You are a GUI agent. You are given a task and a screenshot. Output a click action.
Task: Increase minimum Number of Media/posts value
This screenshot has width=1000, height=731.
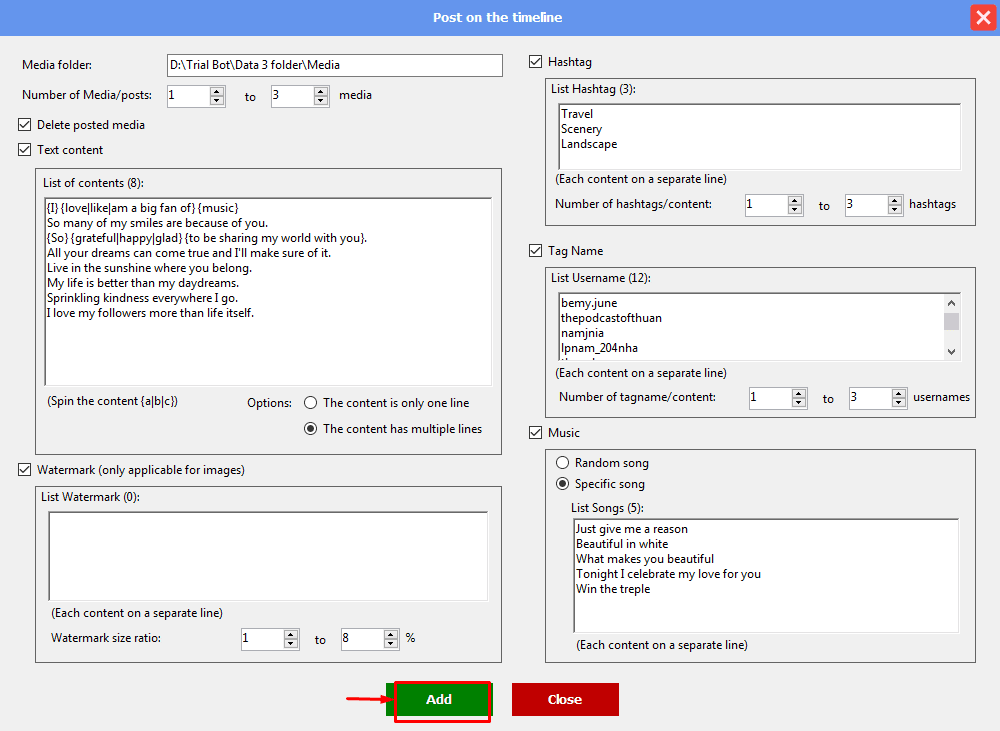point(217,91)
